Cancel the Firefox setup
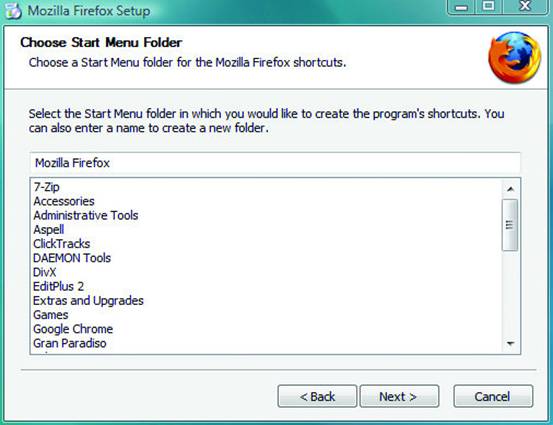Screen dimensions: 553x425 [x=493, y=396]
